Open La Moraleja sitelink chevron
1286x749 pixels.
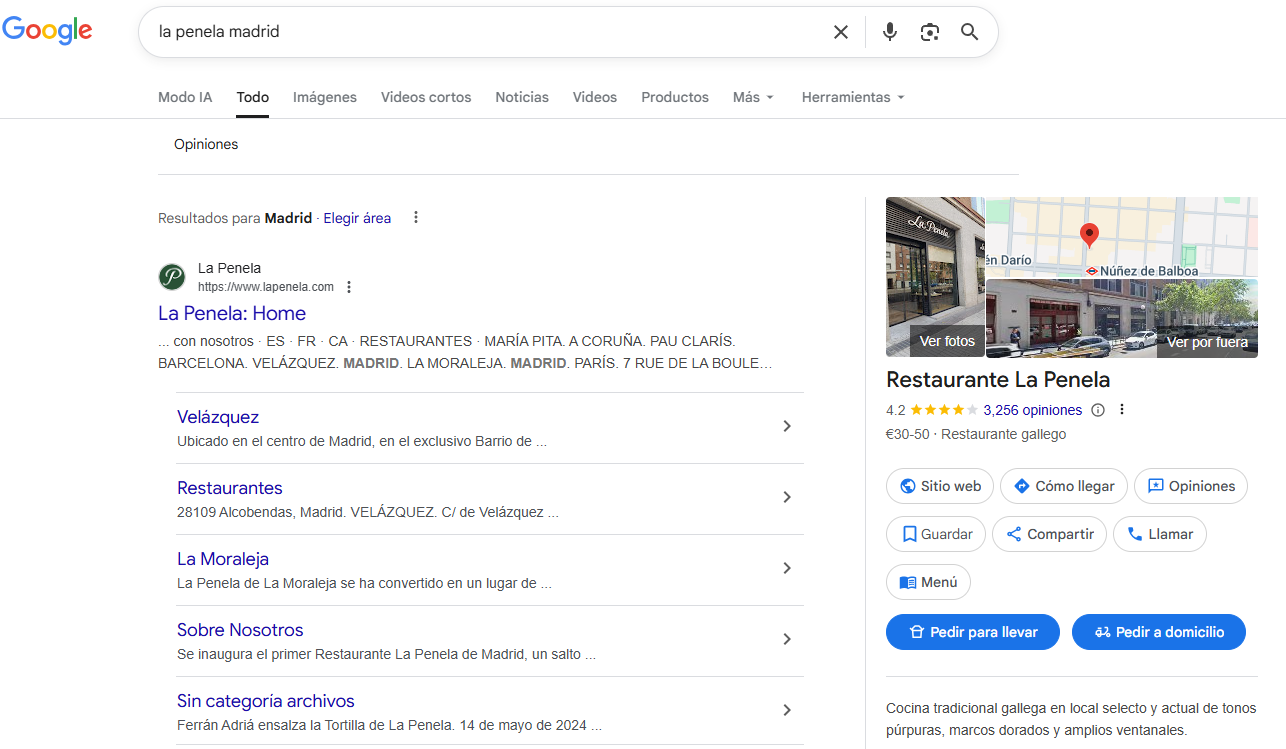787,568
